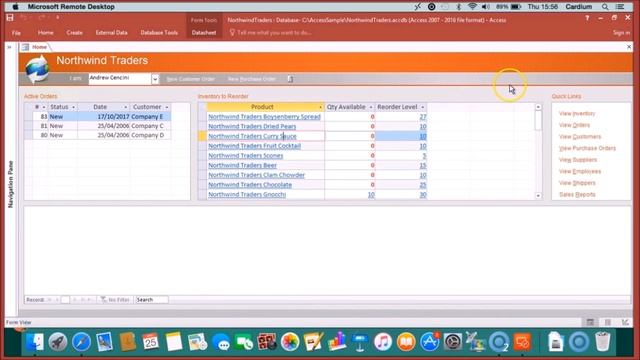Click the Undo arrow in Quick Access Toolbar
This screenshot has height=360, width=640.
pyautogui.click(x=24, y=18)
